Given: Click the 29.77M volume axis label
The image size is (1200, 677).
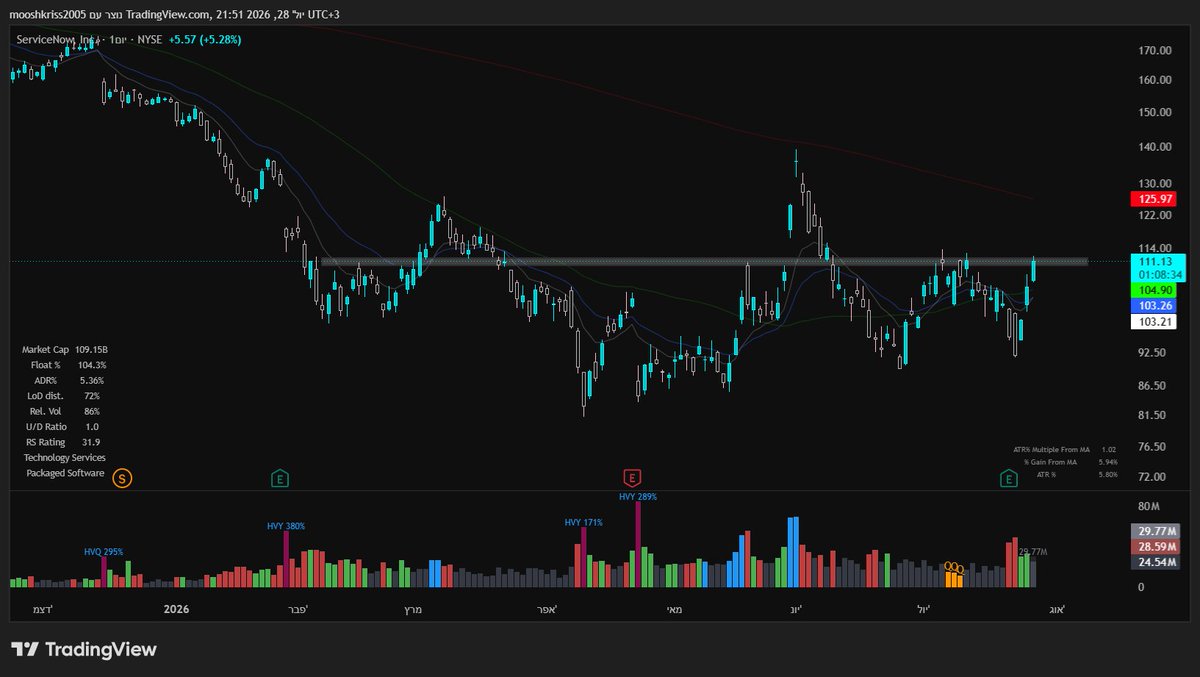Looking at the screenshot, I should [1154, 531].
